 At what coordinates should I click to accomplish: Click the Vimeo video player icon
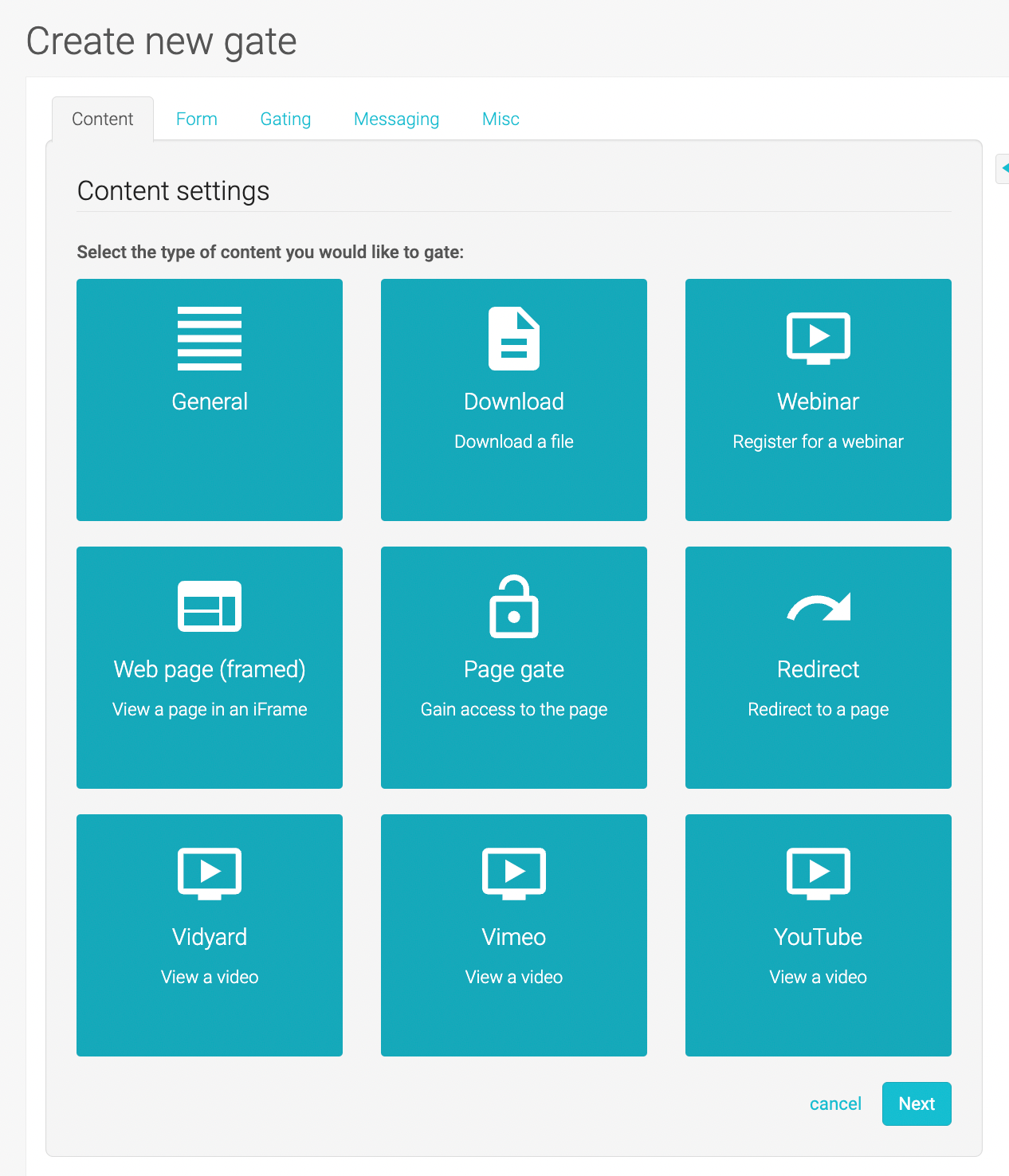[514, 874]
